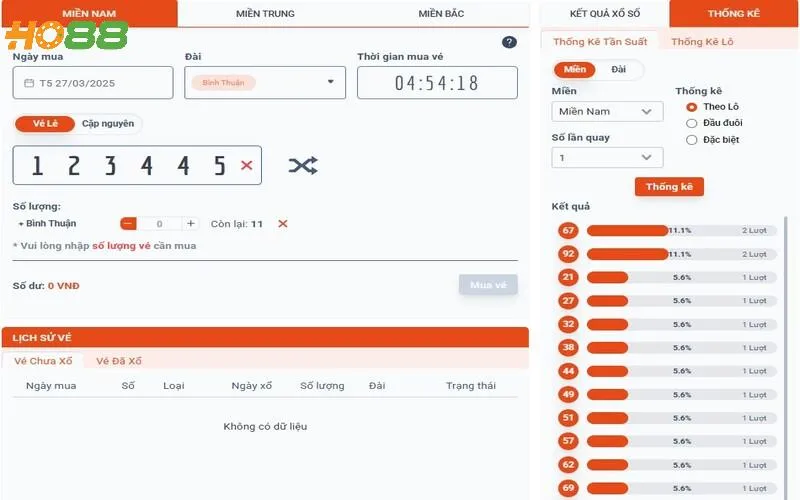The height and width of the screenshot is (500, 800).
Task: Decrease ticket quantity with minus button
Action: 128,224
